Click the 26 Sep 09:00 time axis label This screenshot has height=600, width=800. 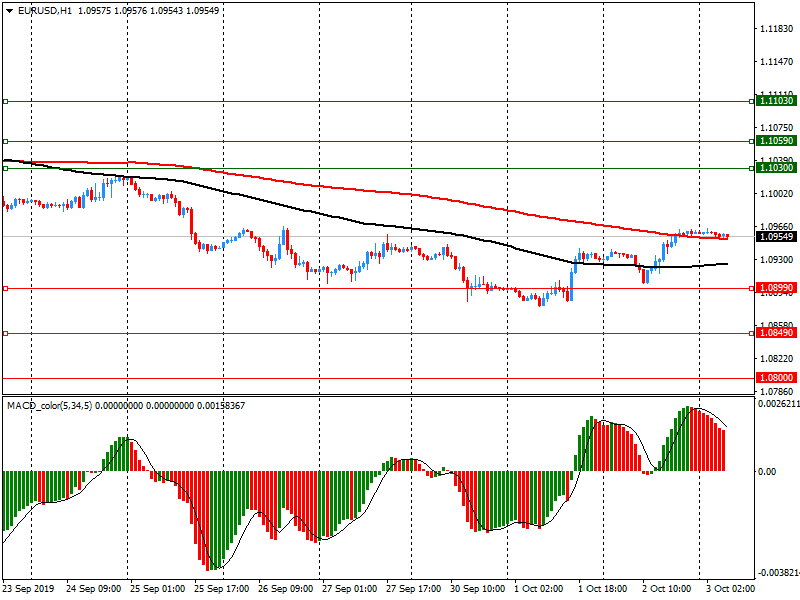tap(286, 588)
